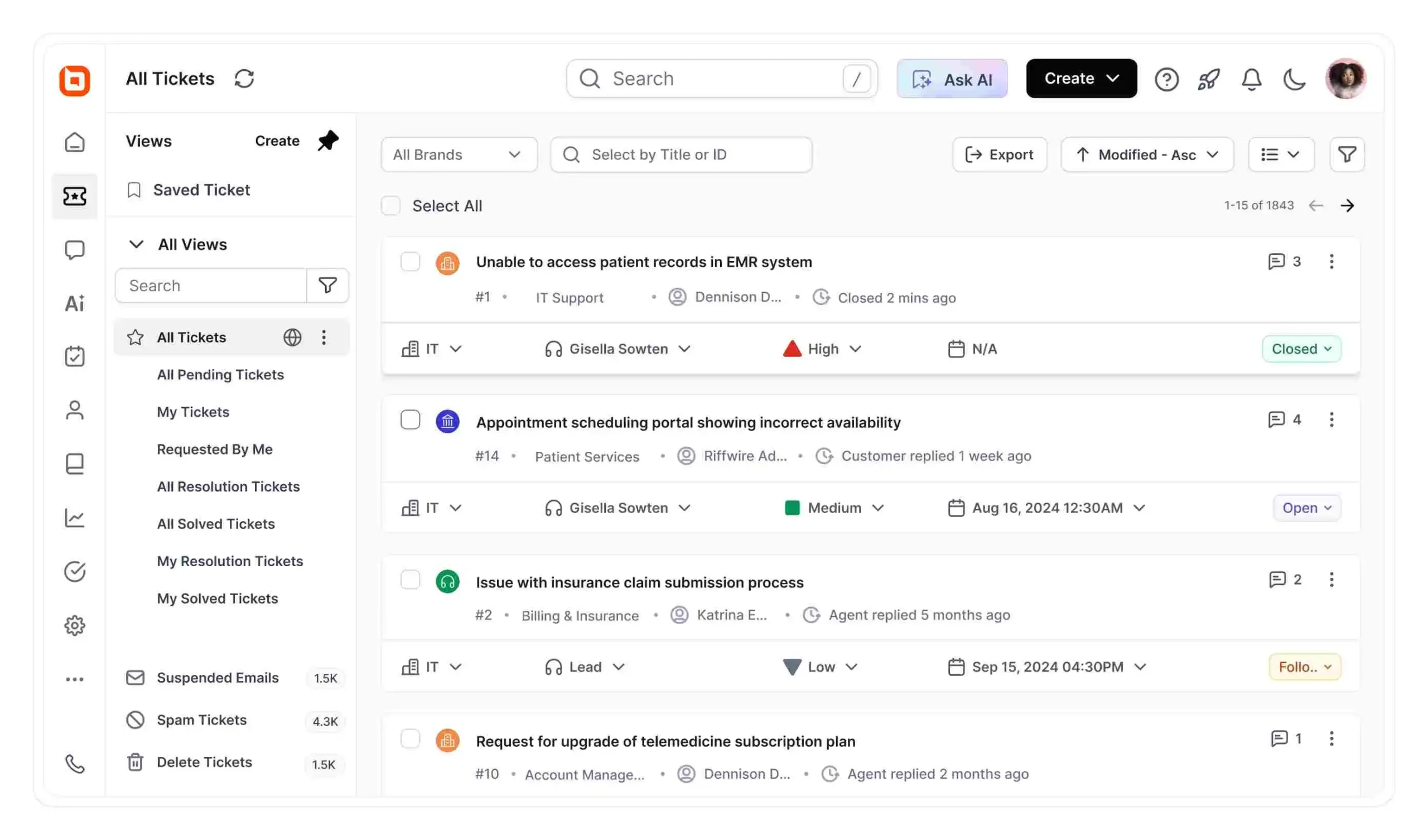The height and width of the screenshot is (840, 1428).
Task: Open the Requested By Me view
Action: pos(215,450)
